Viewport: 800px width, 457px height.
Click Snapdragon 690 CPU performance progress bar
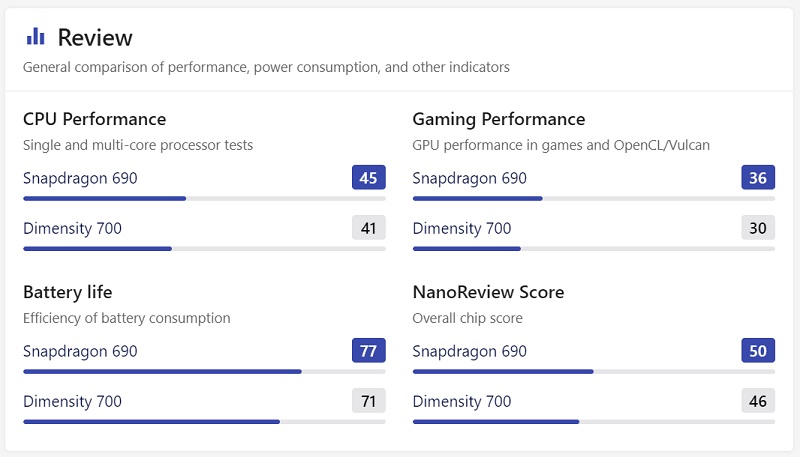pyautogui.click(x=204, y=198)
